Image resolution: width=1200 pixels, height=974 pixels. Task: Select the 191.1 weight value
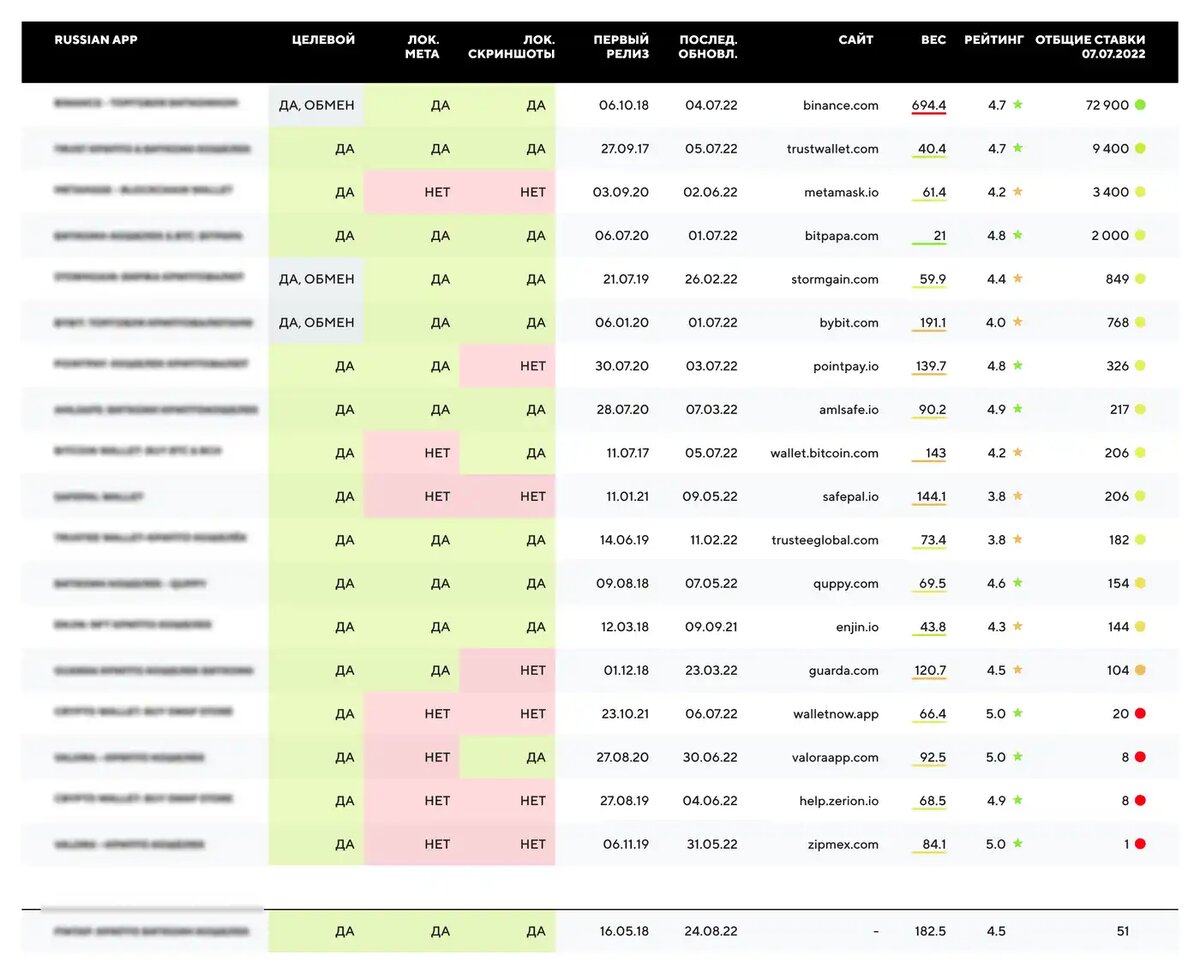(x=930, y=322)
